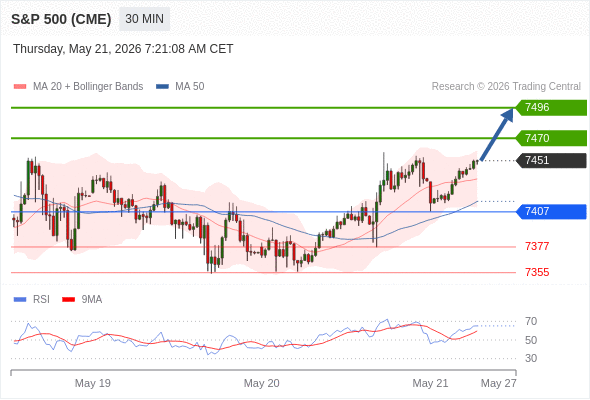The width and height of the screenshot is (590, 400).
Task: Click the blue MA 50 legend swatch
Action: 163,87
